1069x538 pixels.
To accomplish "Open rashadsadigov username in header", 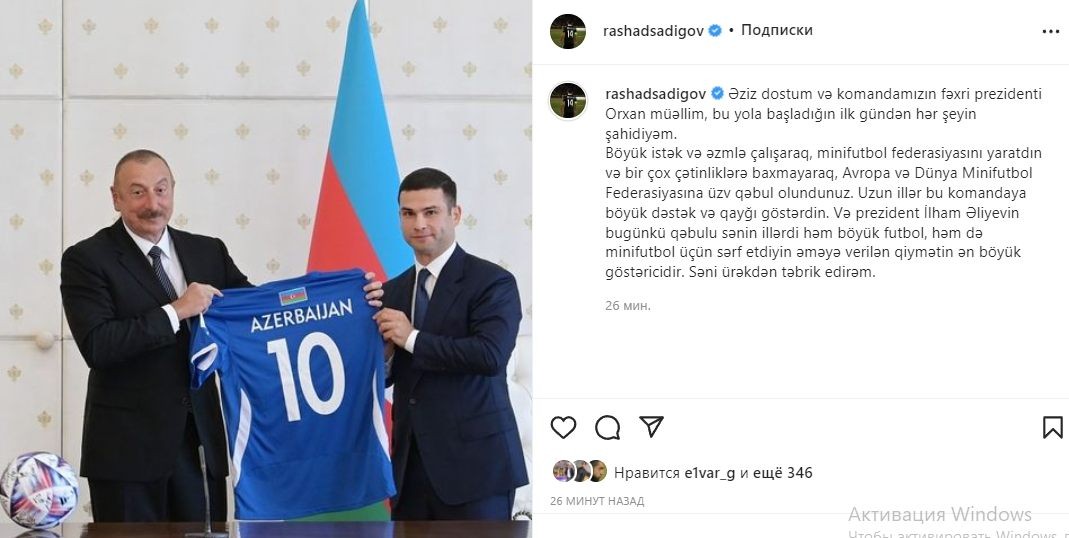I will click(x=654, y=31).
